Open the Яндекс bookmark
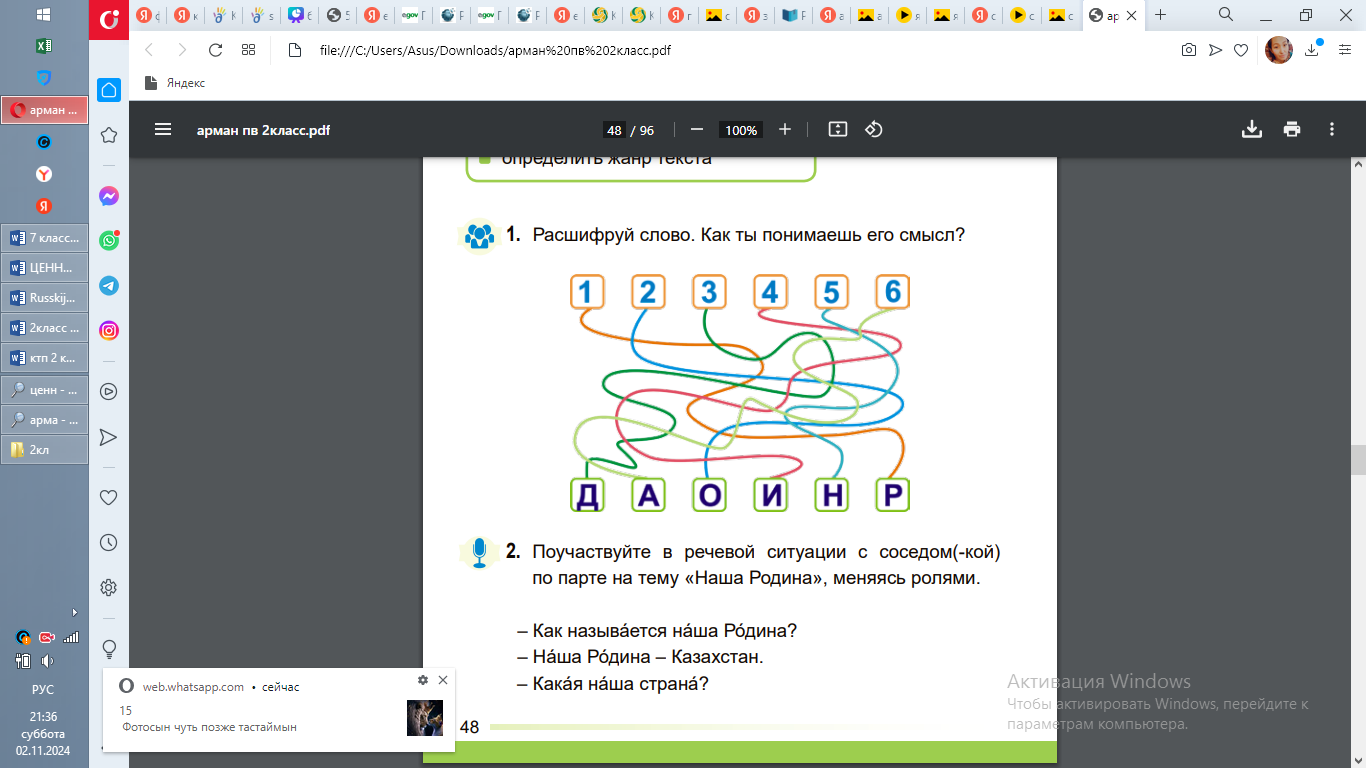1366x768 pixels. (176, 83)
